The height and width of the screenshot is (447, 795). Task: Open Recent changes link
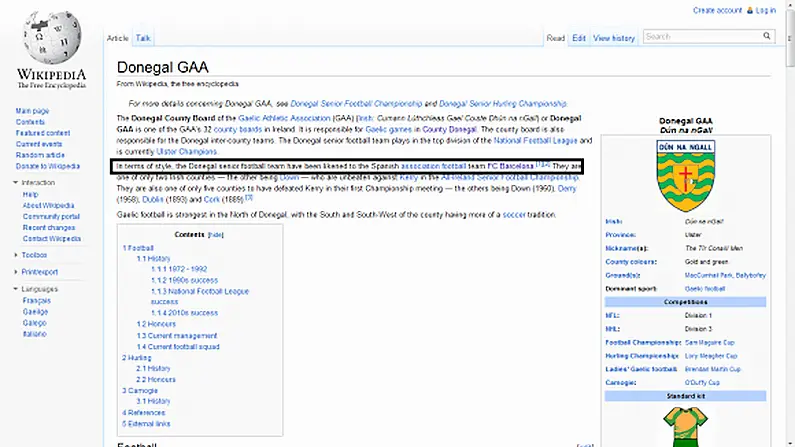pyautogui.click(x=49, y=228)
